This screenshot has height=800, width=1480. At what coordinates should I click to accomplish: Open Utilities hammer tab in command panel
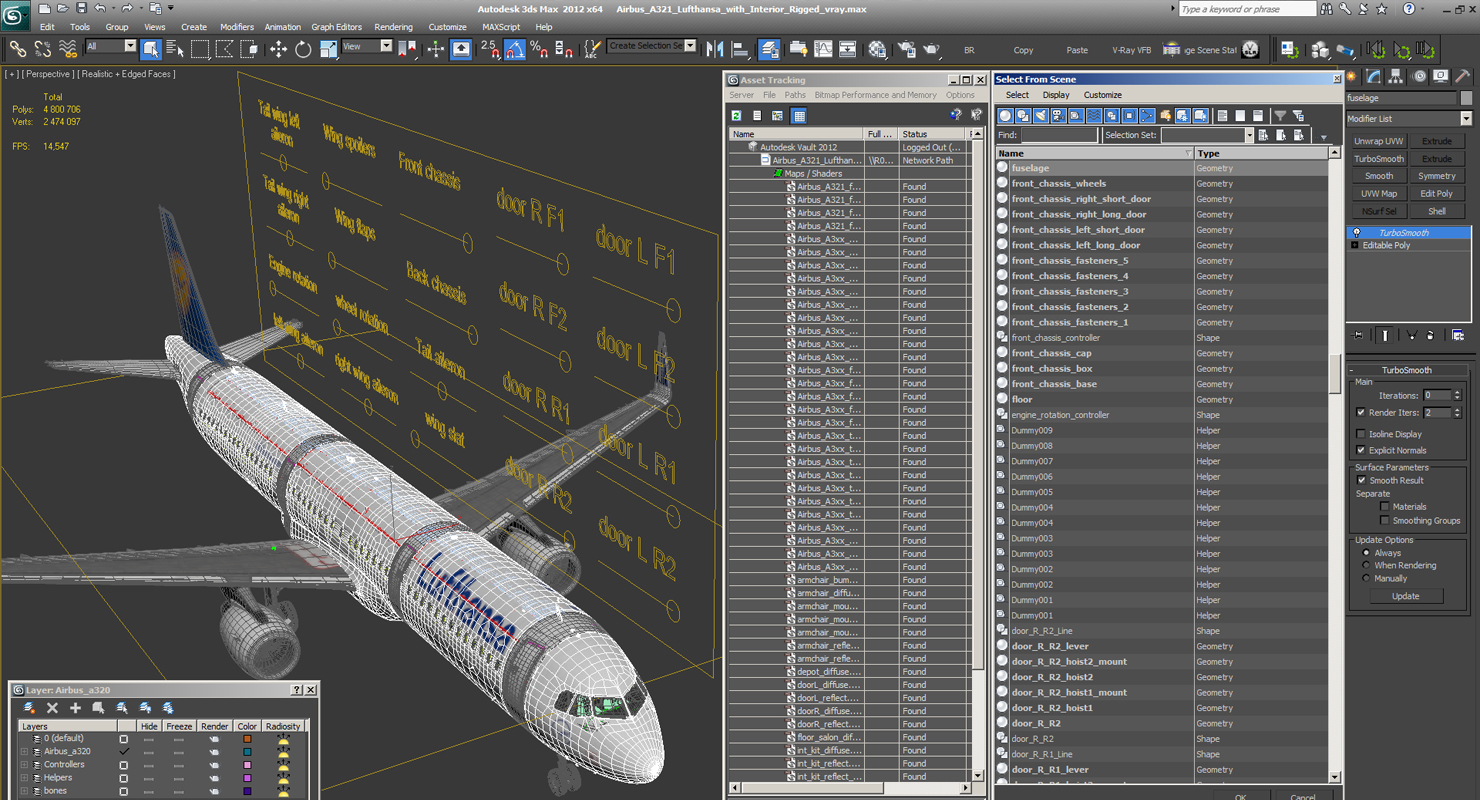pos(1462,76)
